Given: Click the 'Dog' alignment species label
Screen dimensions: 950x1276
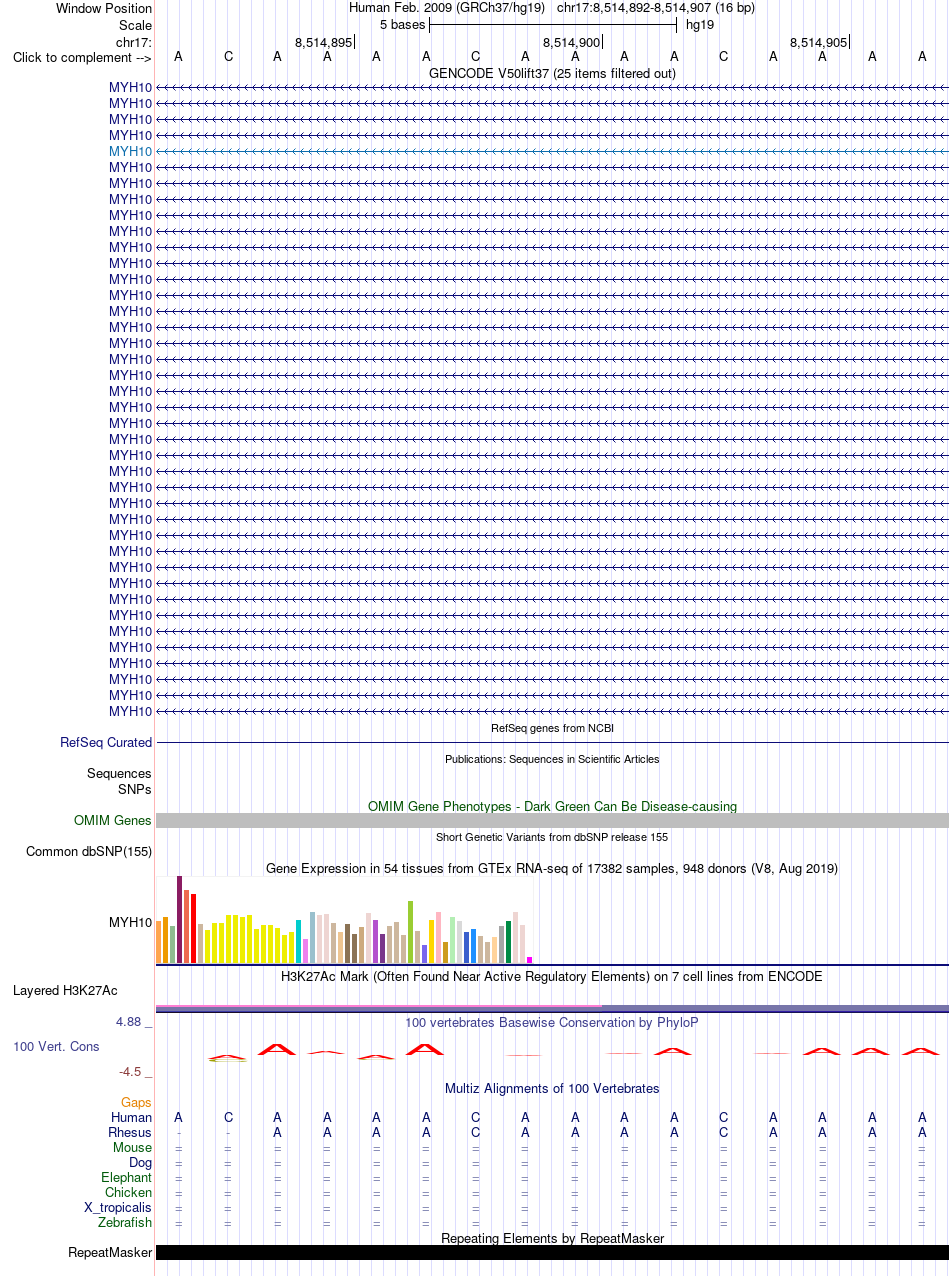Looking at the screenshot, I should click(141, 1163).
